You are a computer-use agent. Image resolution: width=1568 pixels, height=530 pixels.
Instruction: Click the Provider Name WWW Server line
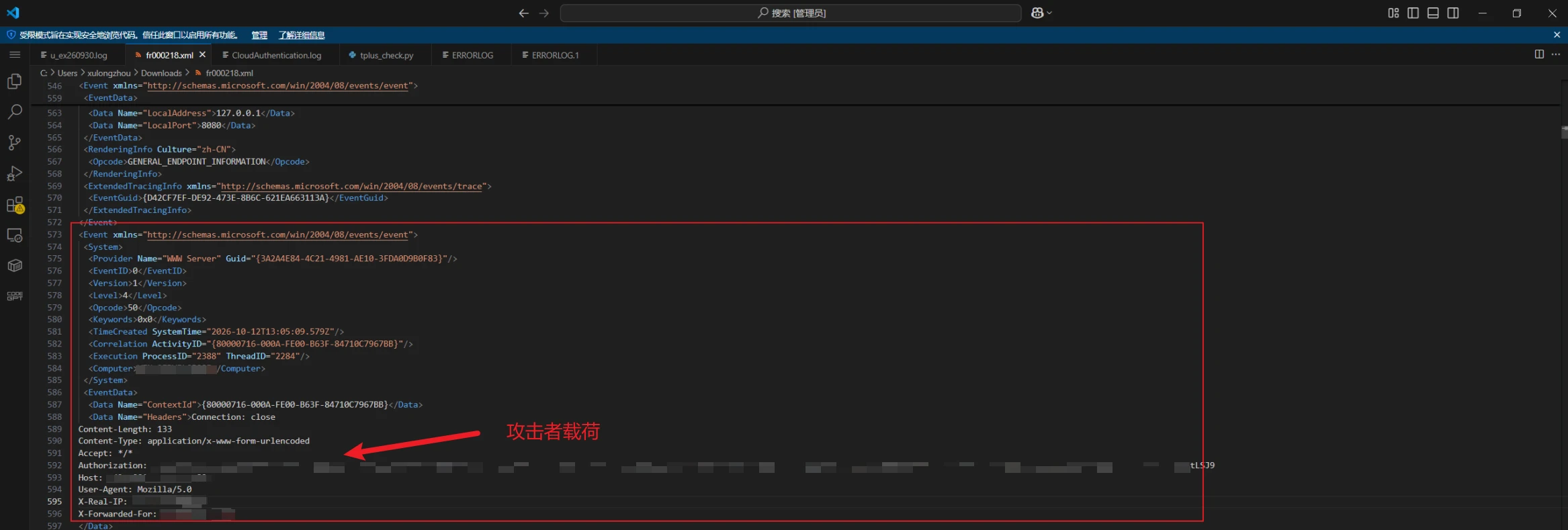(273, 259)
